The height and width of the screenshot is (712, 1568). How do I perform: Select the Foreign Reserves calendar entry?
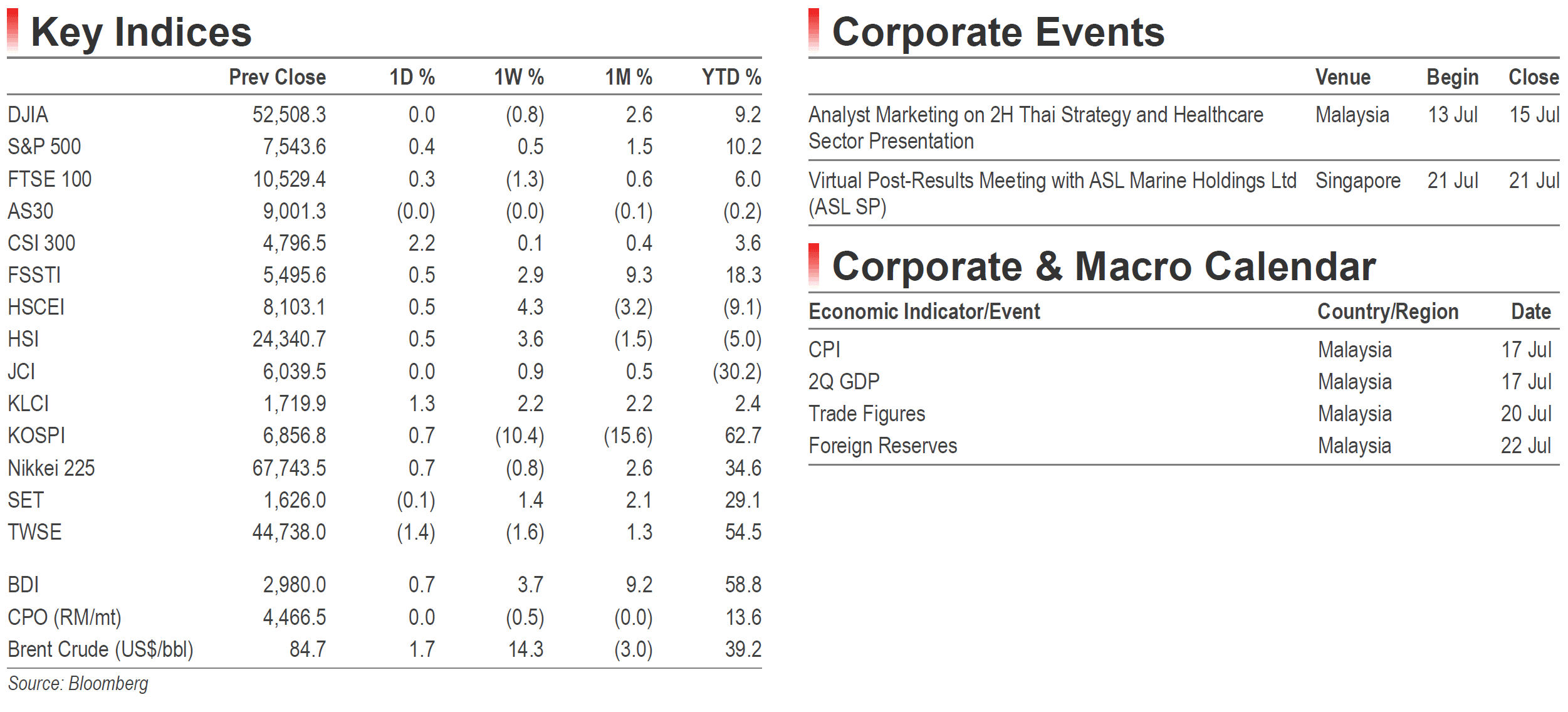[882, 446]
